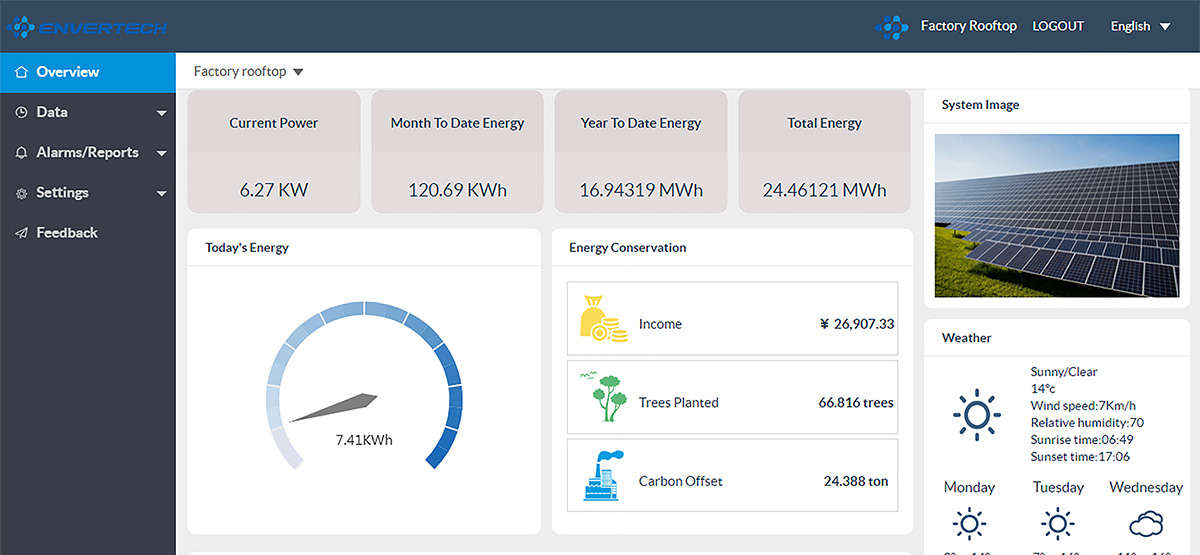Click the blue plant icon beside Factory Rooftop
The width and height of the screenshot is (1200, 555).
(x=891, y=27)
